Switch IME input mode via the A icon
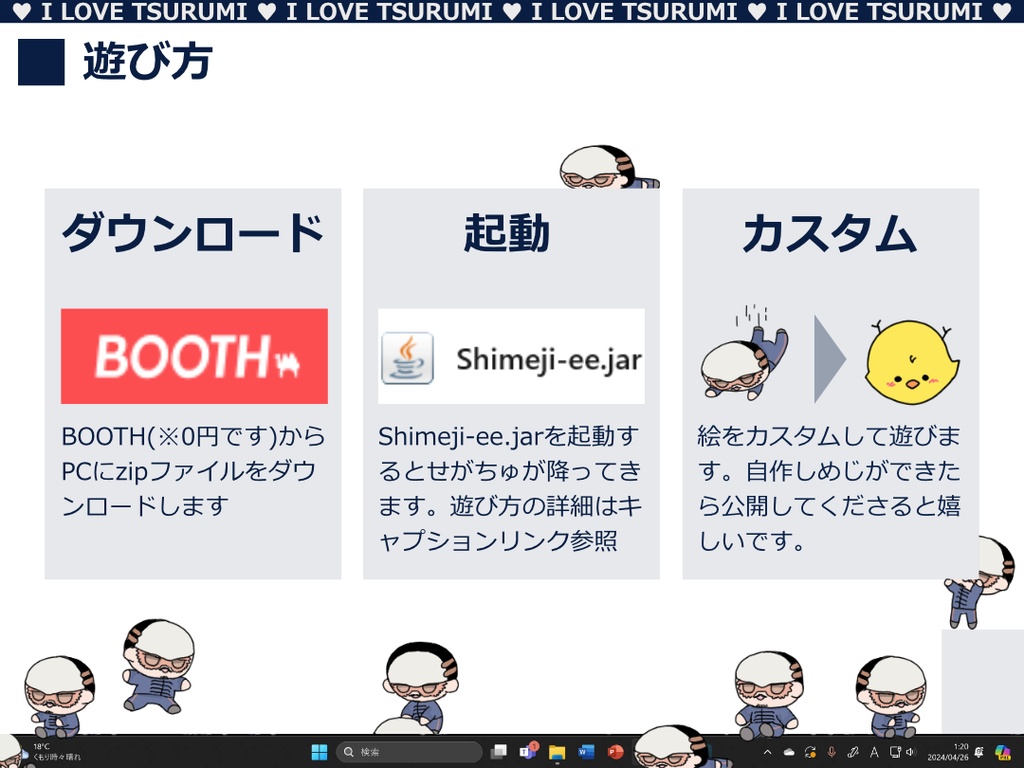This screenshot has width=1024, height=768. click(874, 751)
